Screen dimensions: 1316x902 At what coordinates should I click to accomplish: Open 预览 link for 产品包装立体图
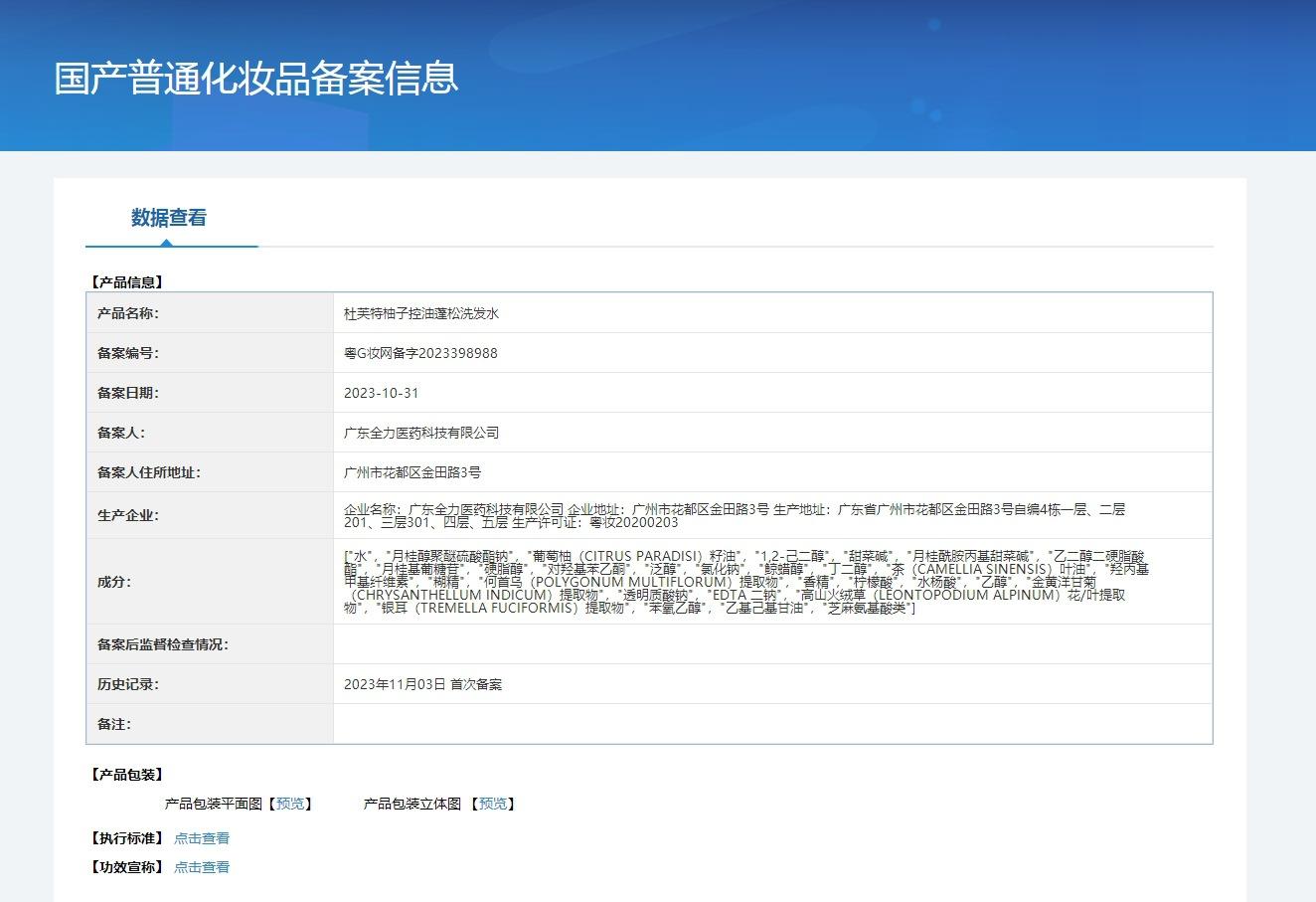[493, 804]
